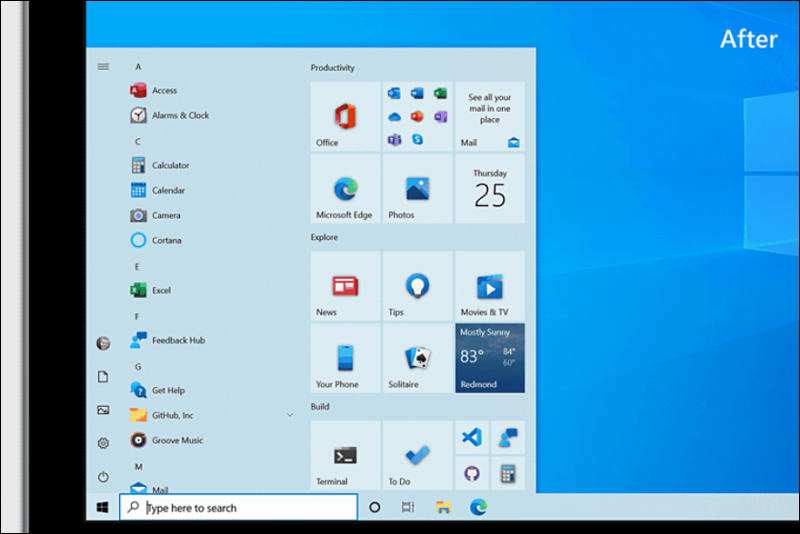
Task: Click the user account picture
Action: [x=103, y=343]
